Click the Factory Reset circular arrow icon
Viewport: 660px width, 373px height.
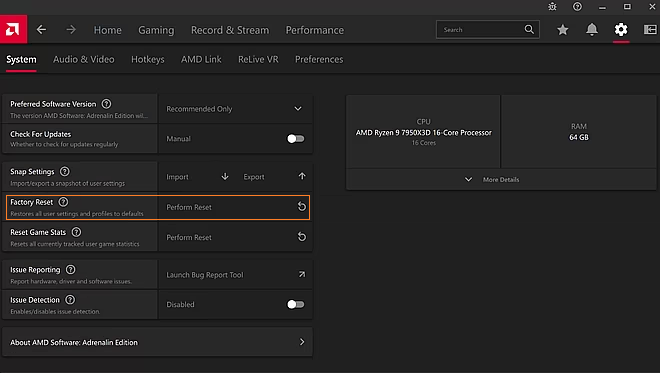[302, 207]
